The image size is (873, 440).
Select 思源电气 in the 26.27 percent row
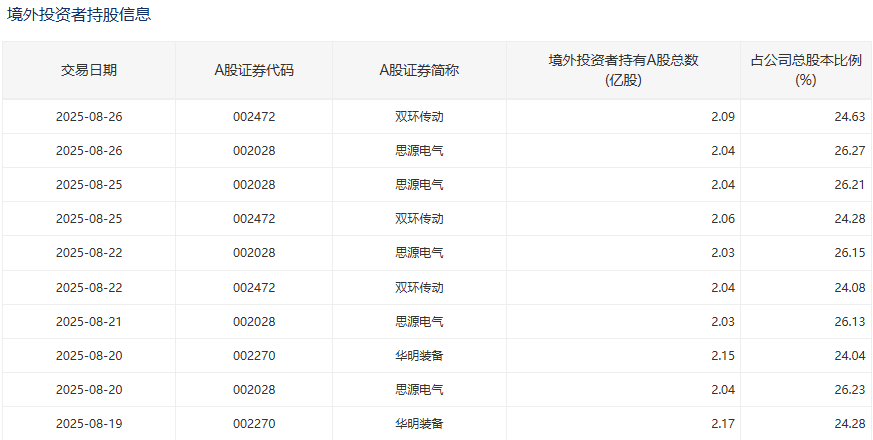click(419, 151)
